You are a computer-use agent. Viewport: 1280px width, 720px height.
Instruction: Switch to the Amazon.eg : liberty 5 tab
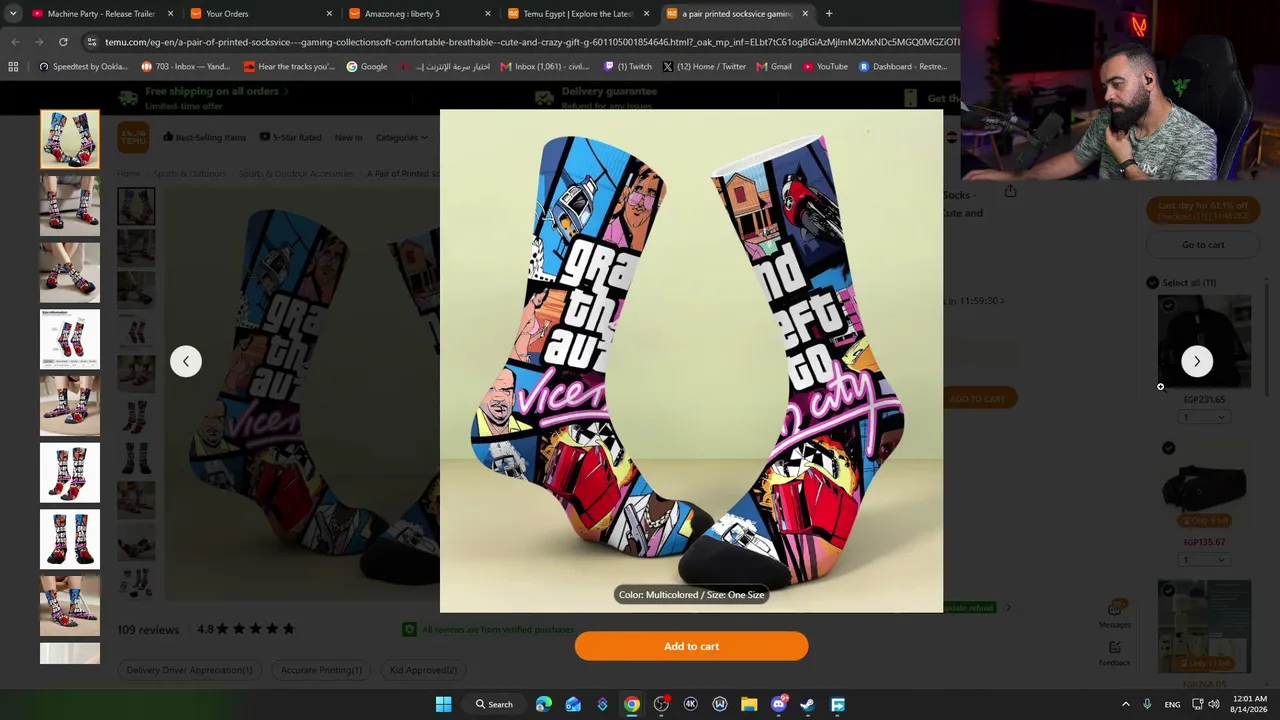420,14
